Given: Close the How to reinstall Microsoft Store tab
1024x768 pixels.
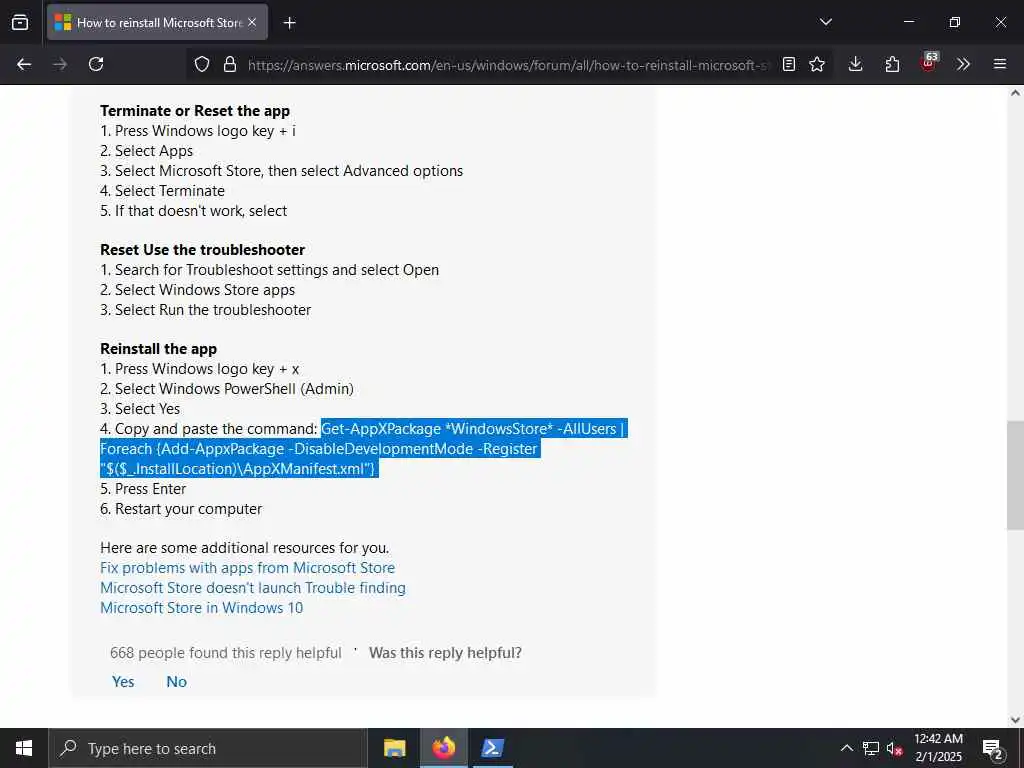Looking at the screenshot, I should pos(252,22).
